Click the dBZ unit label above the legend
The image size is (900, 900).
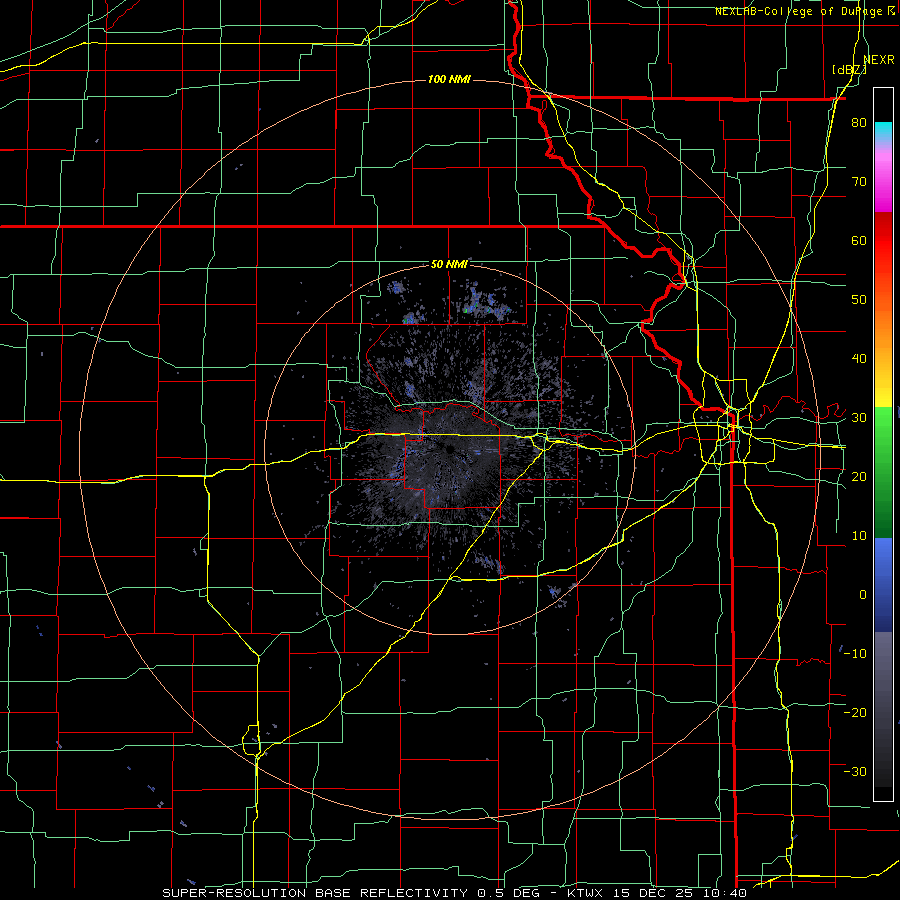pyautogui.click(x=849, y=69)
